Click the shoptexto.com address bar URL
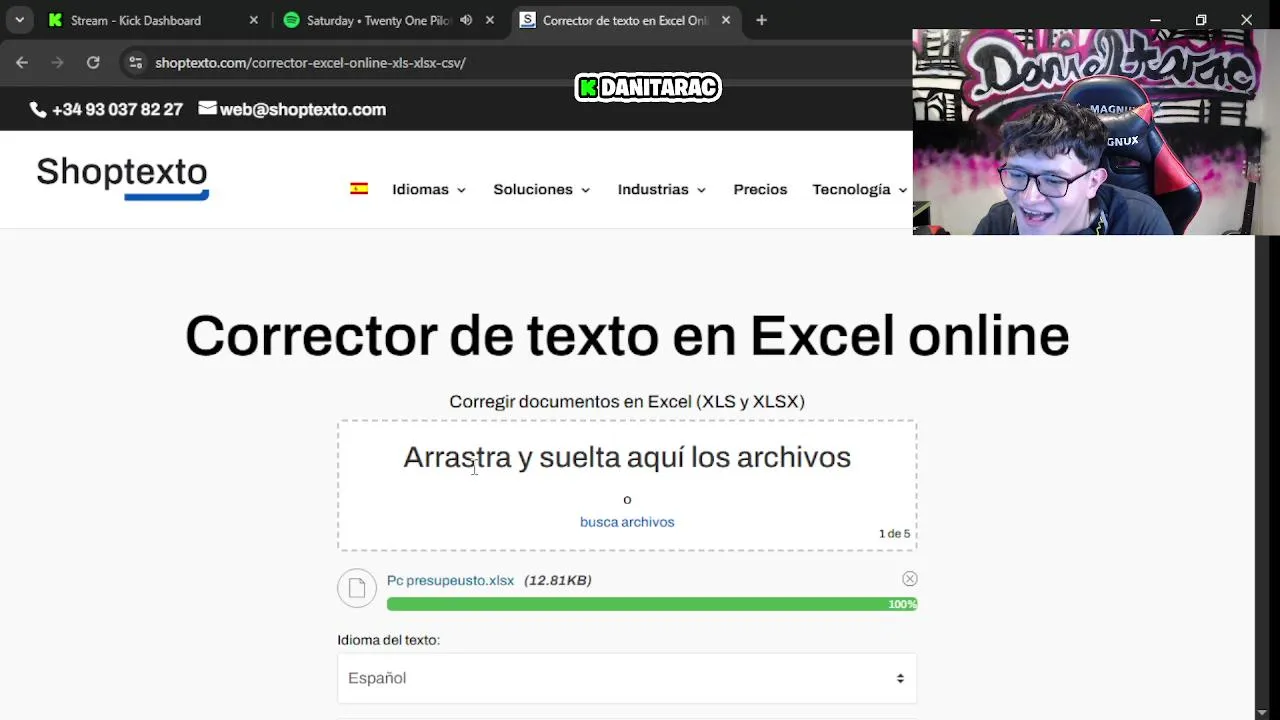1280x720 pixels. point(310,62)
